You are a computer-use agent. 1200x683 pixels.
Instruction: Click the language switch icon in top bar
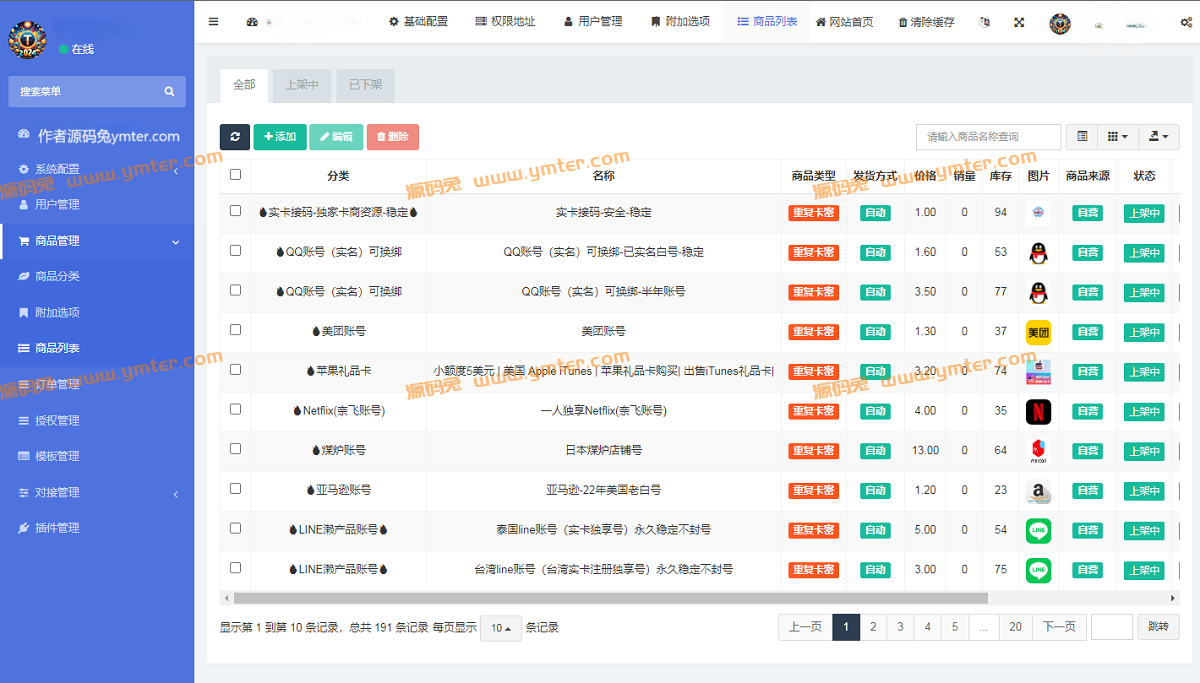[x=985, y=22]
